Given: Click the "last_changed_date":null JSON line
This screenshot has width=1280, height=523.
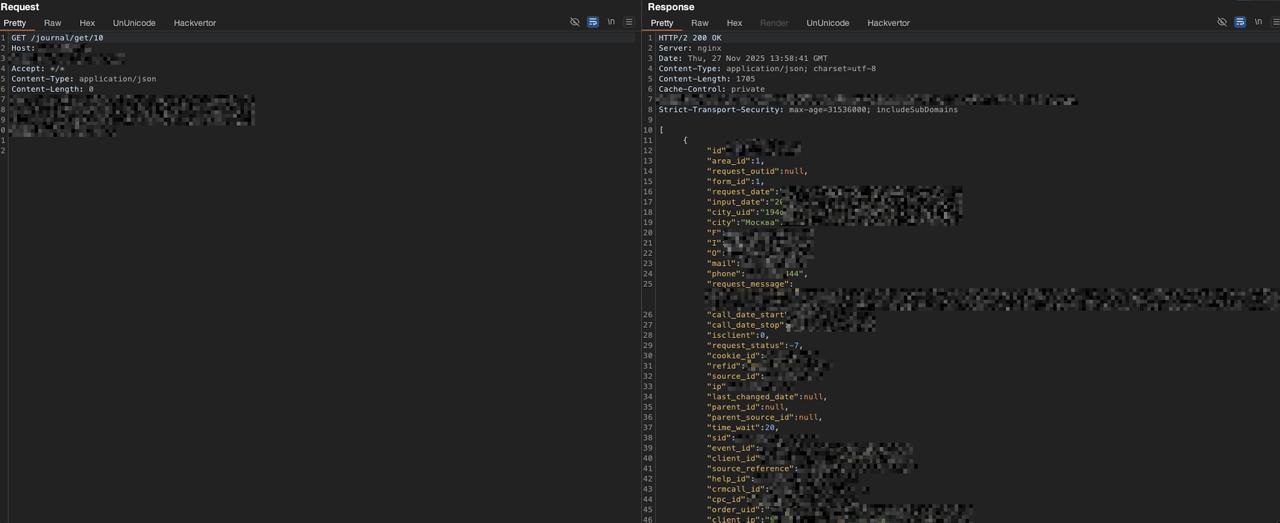Looking at the screenshot, I should 767,397.
